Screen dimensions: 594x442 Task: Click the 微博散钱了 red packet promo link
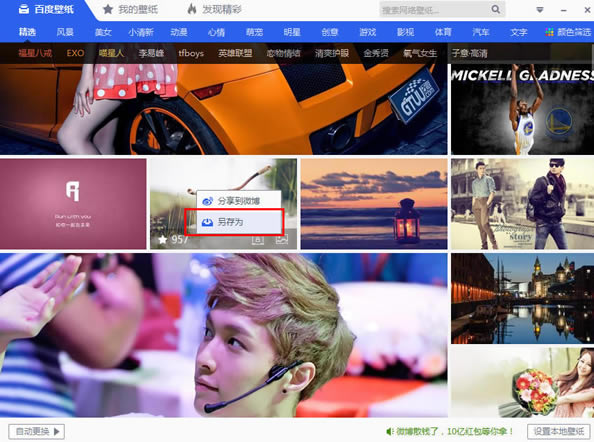point(454,431)
